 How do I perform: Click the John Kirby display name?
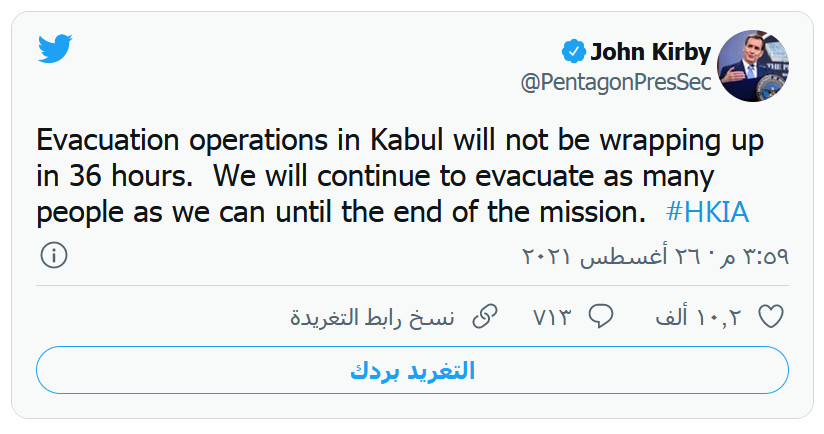click(651, 51)
